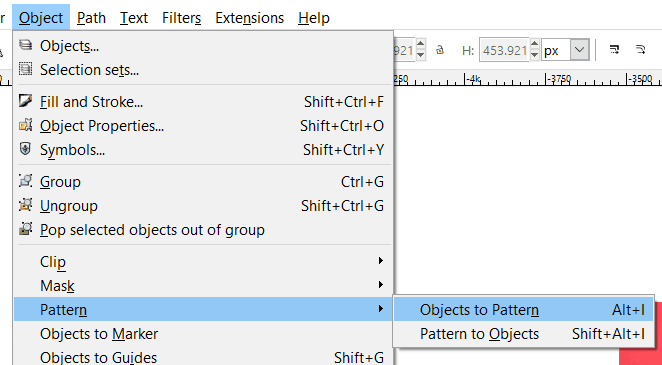Increase width with up stepper arrow

[420, 44]
